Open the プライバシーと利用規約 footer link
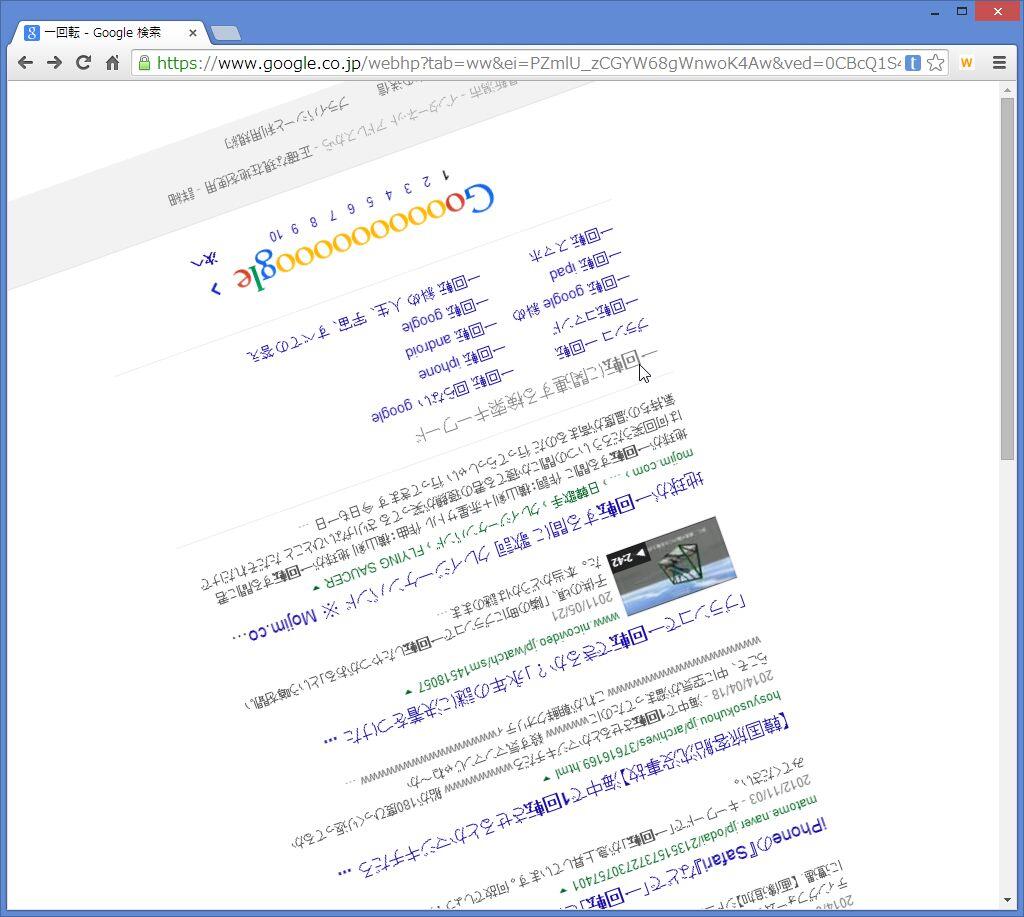Screen dimensions: 1024x917 [x=286, y=123]
